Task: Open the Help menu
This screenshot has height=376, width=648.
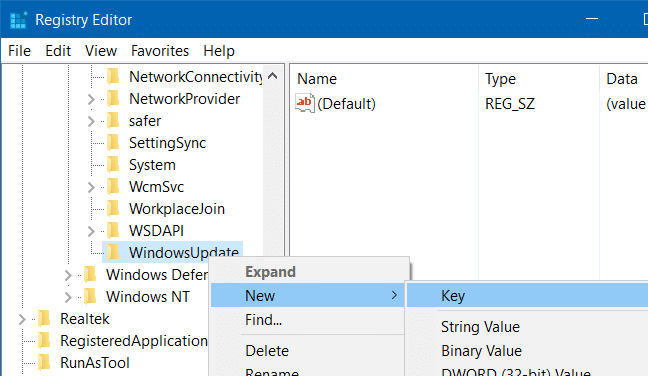Action: coord(219,51)
